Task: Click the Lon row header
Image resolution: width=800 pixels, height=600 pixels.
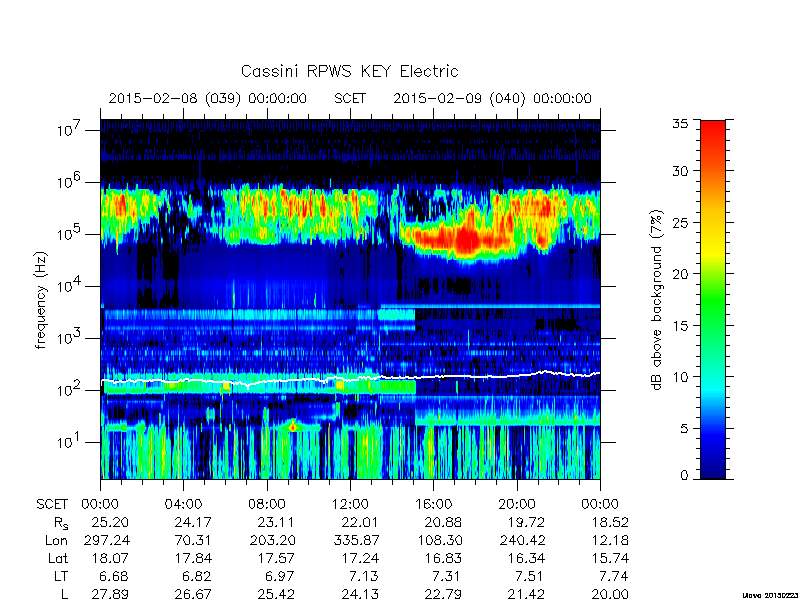Action: click(x=56, y=540)
